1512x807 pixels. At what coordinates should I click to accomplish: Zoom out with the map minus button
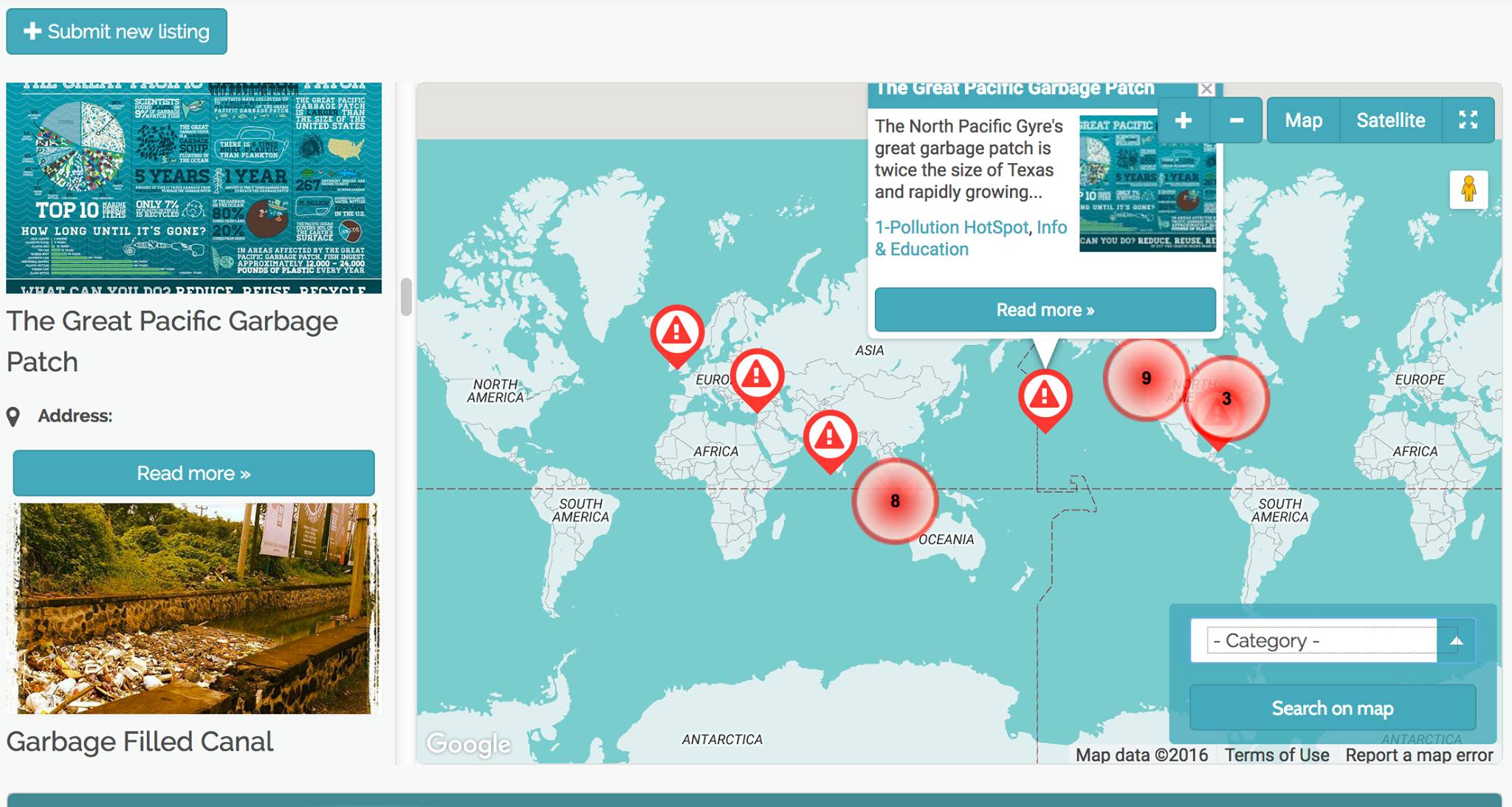click(x=1237, y=120)
